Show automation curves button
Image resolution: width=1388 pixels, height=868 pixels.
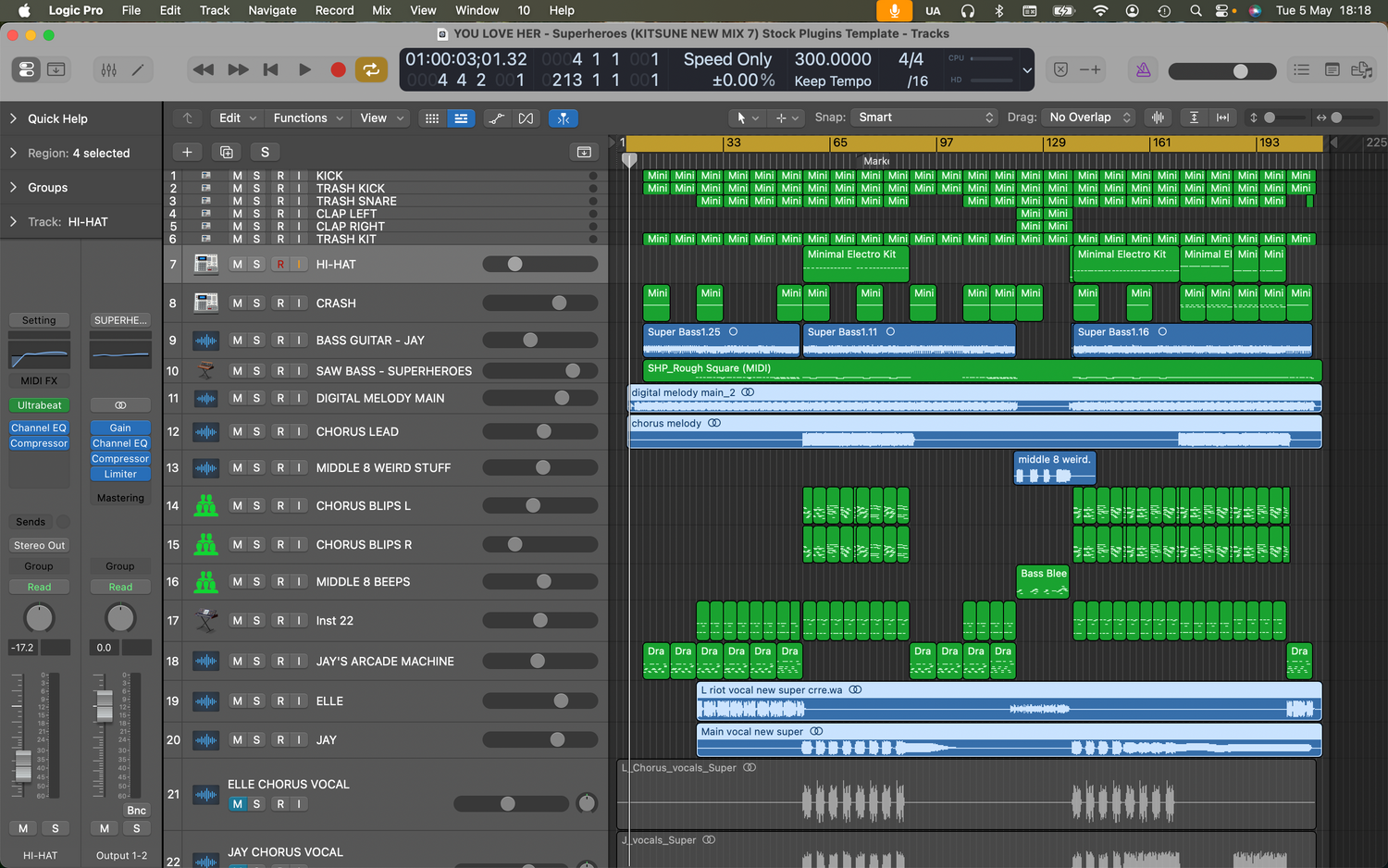(497, 118)
